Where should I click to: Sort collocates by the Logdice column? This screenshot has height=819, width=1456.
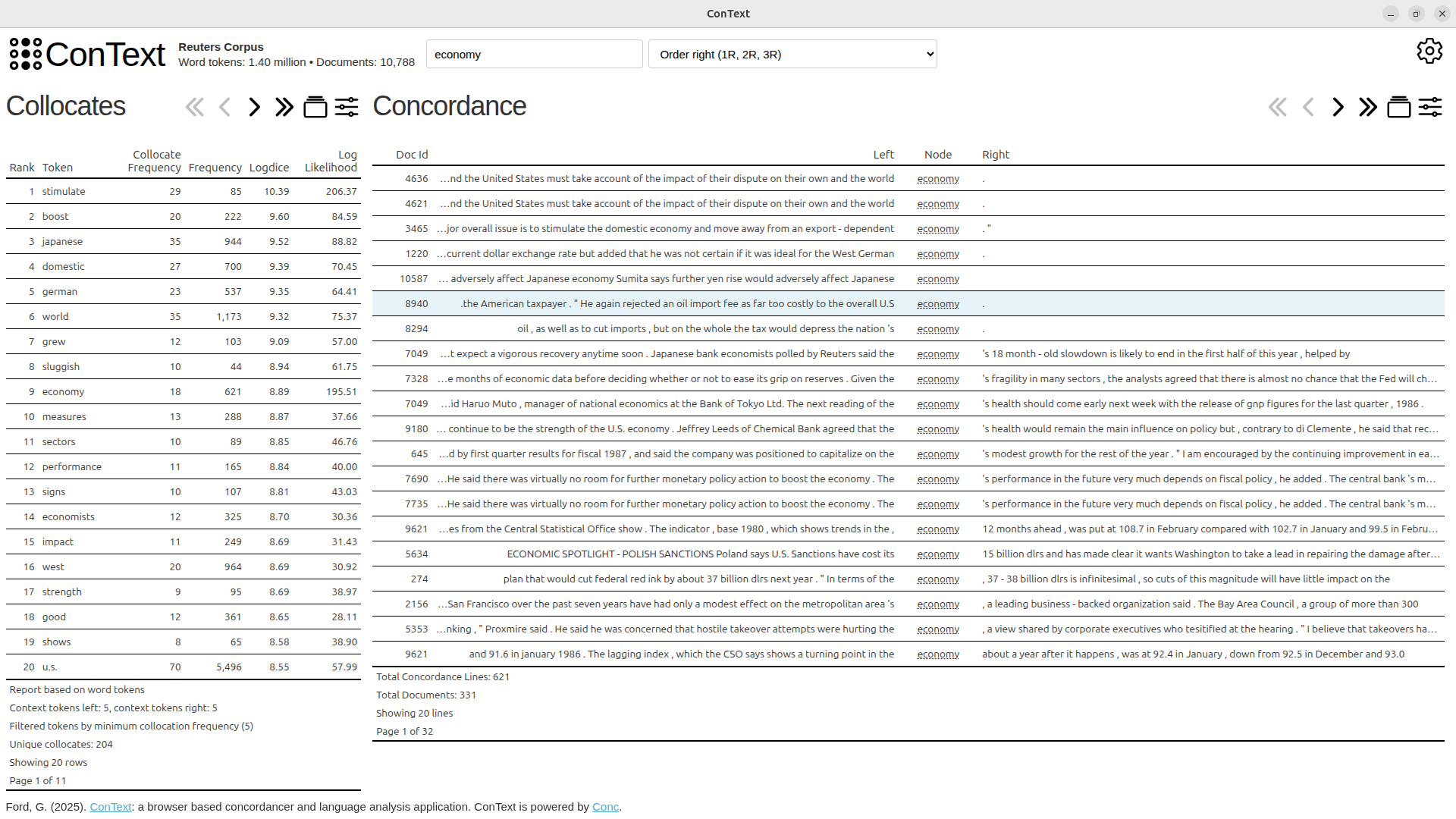pos(268,167)
